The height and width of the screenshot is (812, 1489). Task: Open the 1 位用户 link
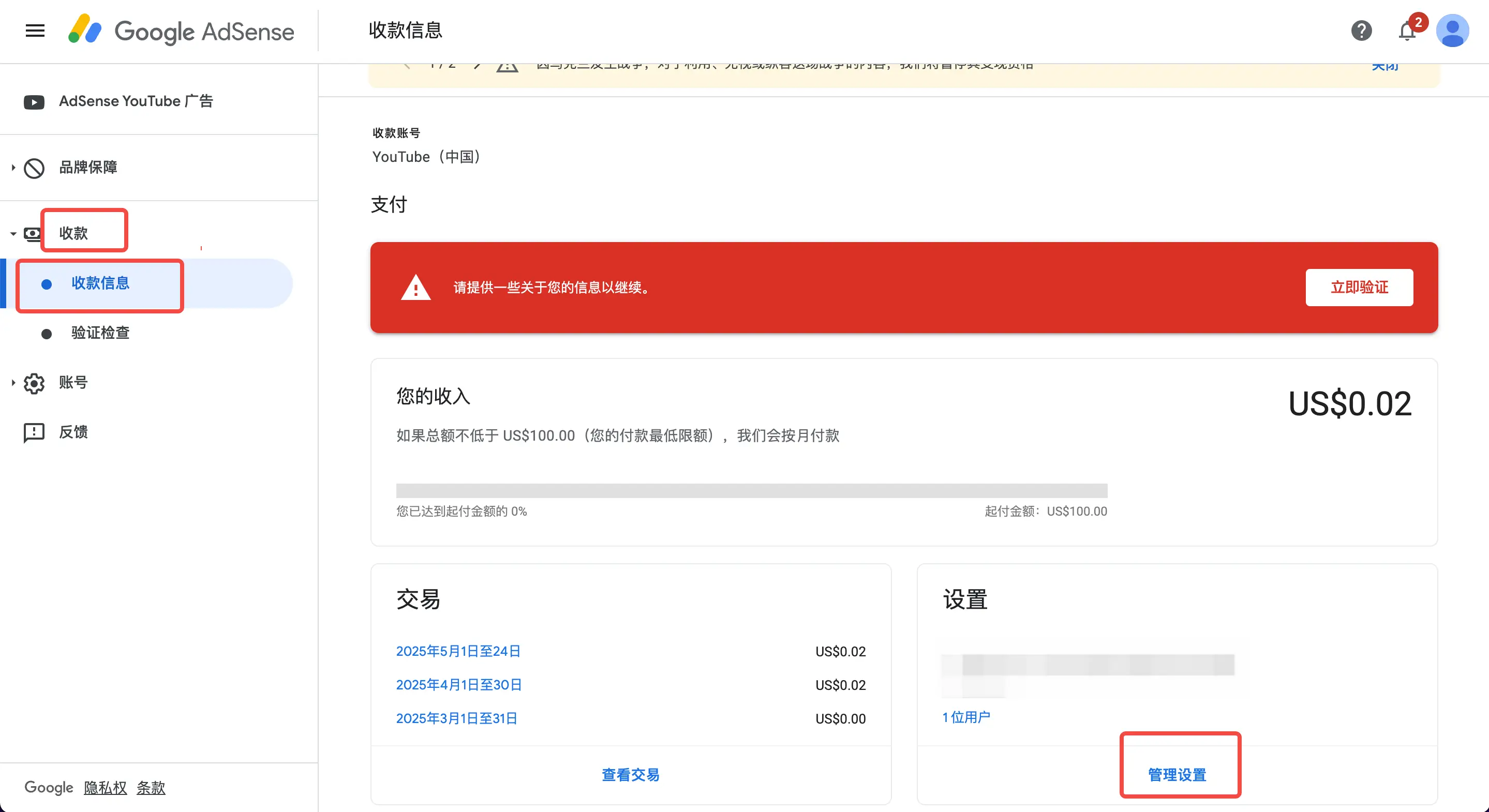click(x=966, y=717)
